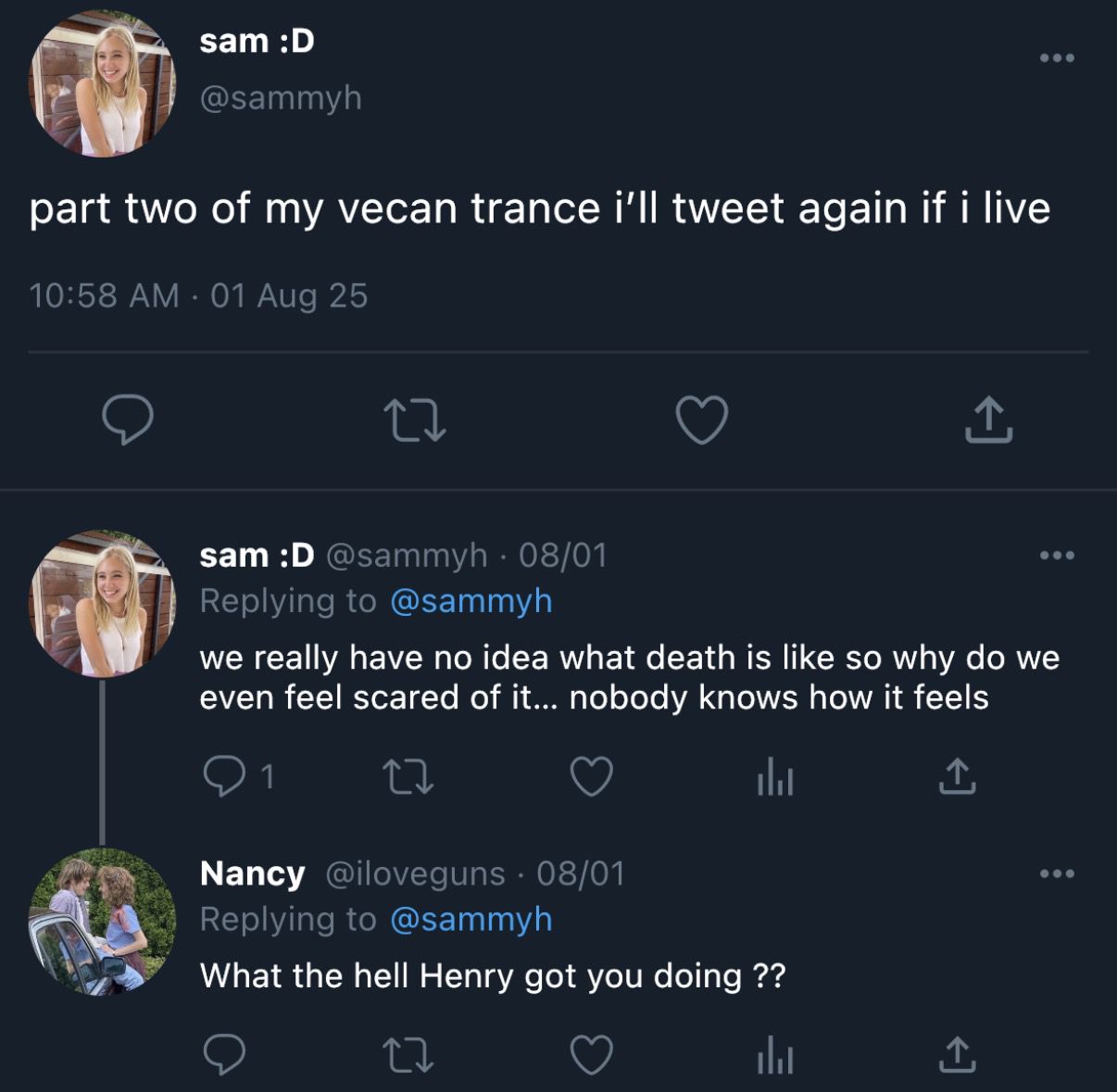Click @sammyh mention link in Nancy's reply
Image resolution: width=1117 pixels, height=1092 pixels.
471,920
